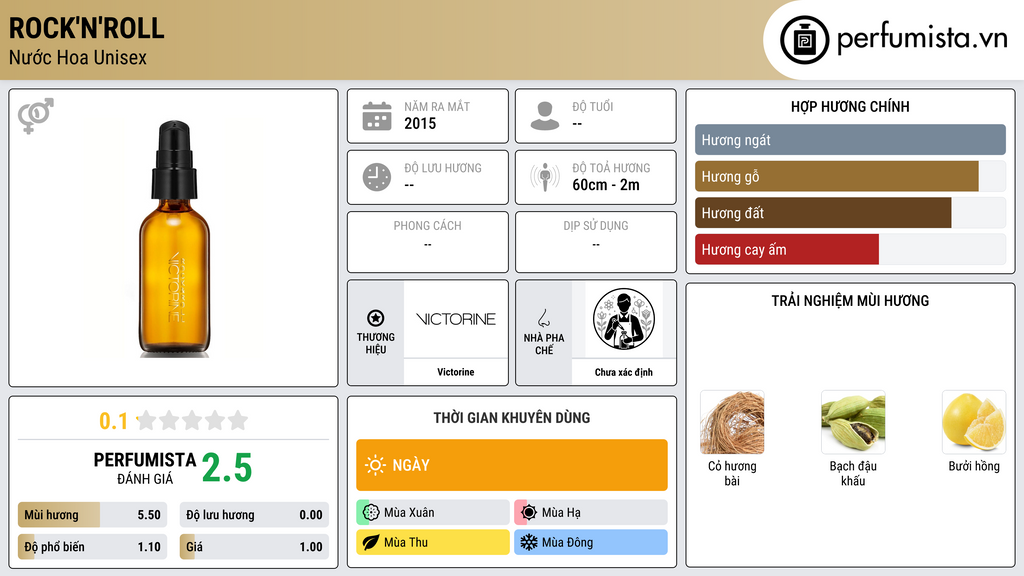Screen dimensions: 1024x576
Task: Click the Hương đất earthy accord bar
Action: (x=850, y=213)
